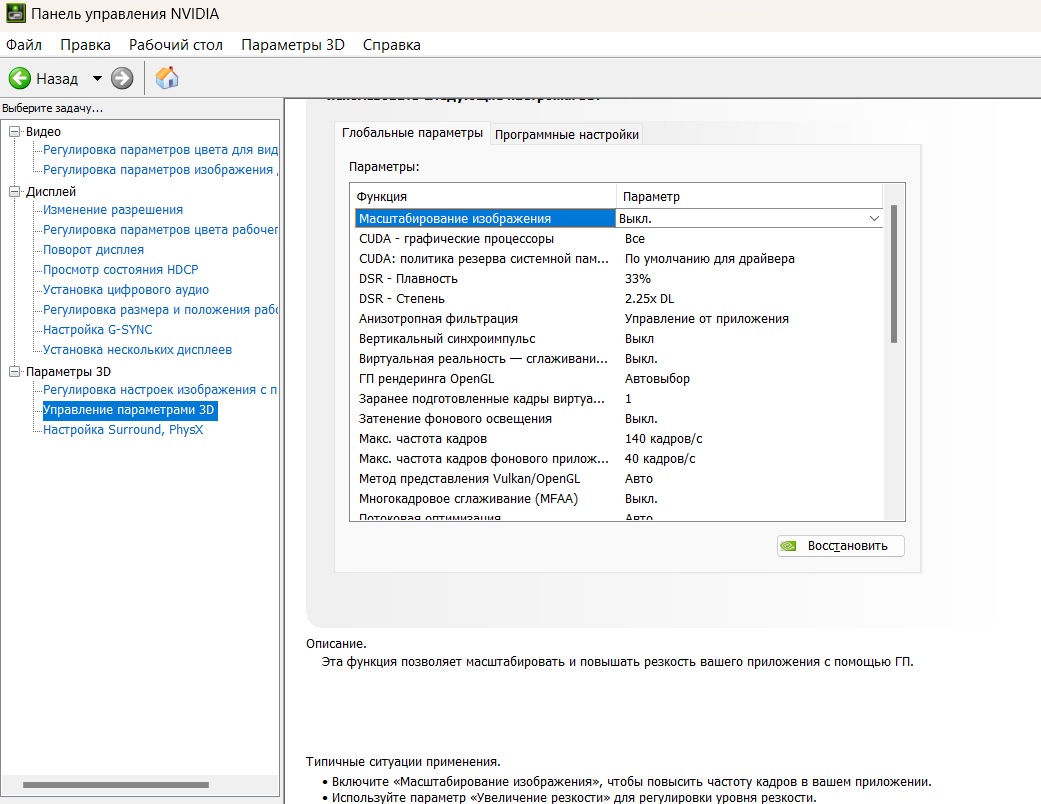Click the Восстановить button
Viewport: 1041px width, 804px height.
[x=841, y=546]
